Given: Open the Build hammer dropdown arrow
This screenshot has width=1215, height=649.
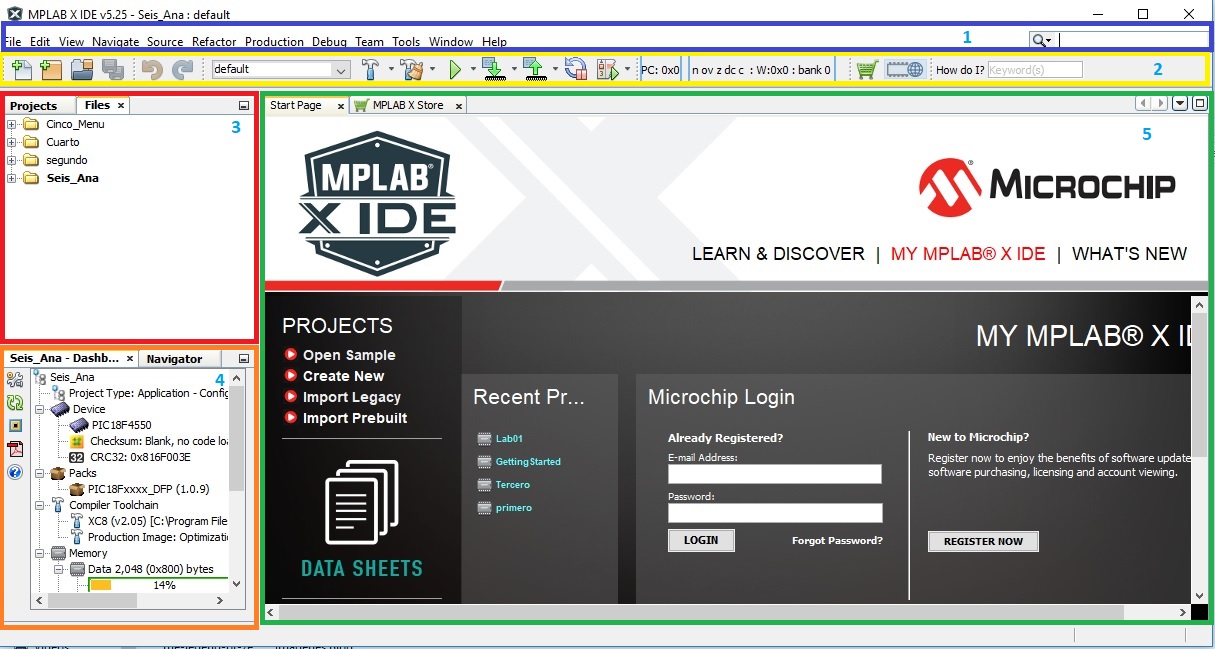Looking at the screenshot, I should pyautogui.click(x=391, y=69).
